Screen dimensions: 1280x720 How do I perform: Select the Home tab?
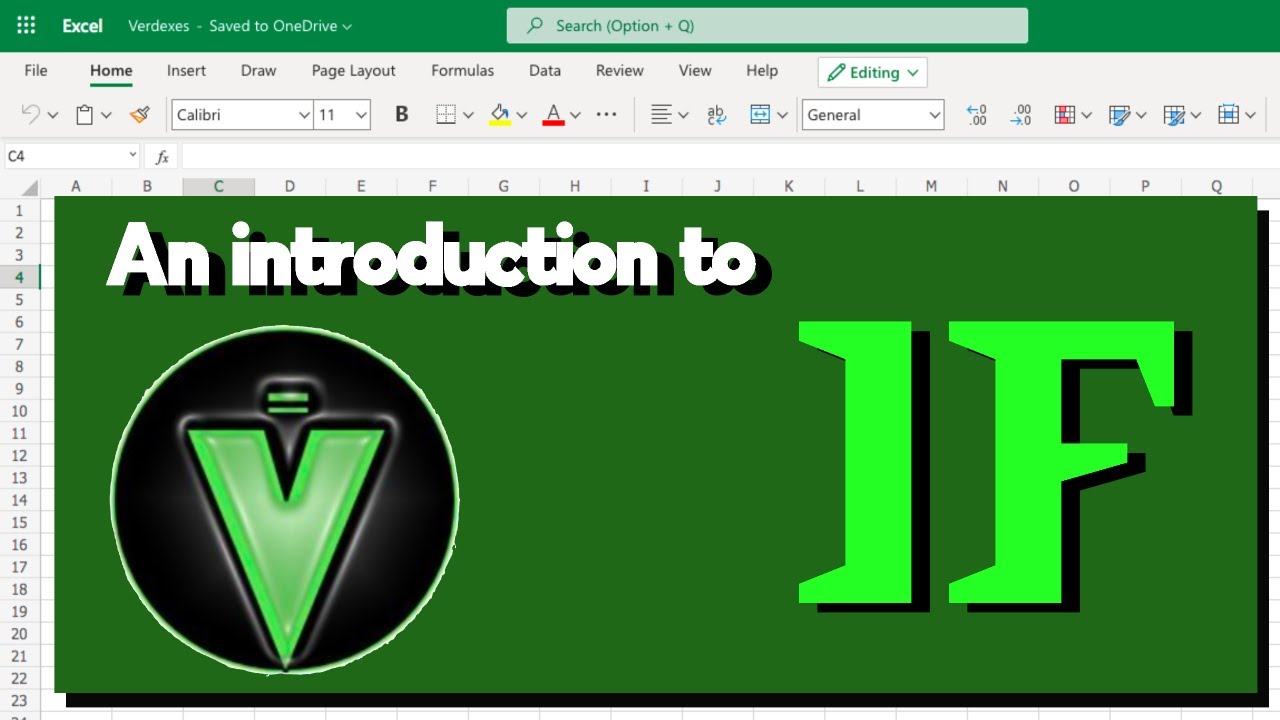click(111, 71)
